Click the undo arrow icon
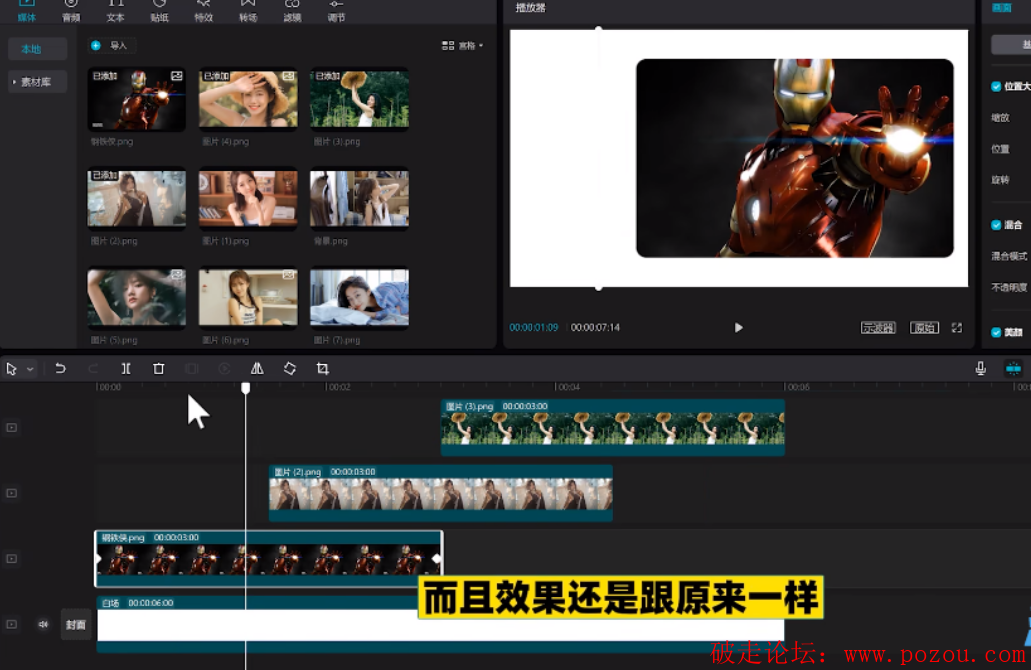1031x670 pixels. (60, 369)
